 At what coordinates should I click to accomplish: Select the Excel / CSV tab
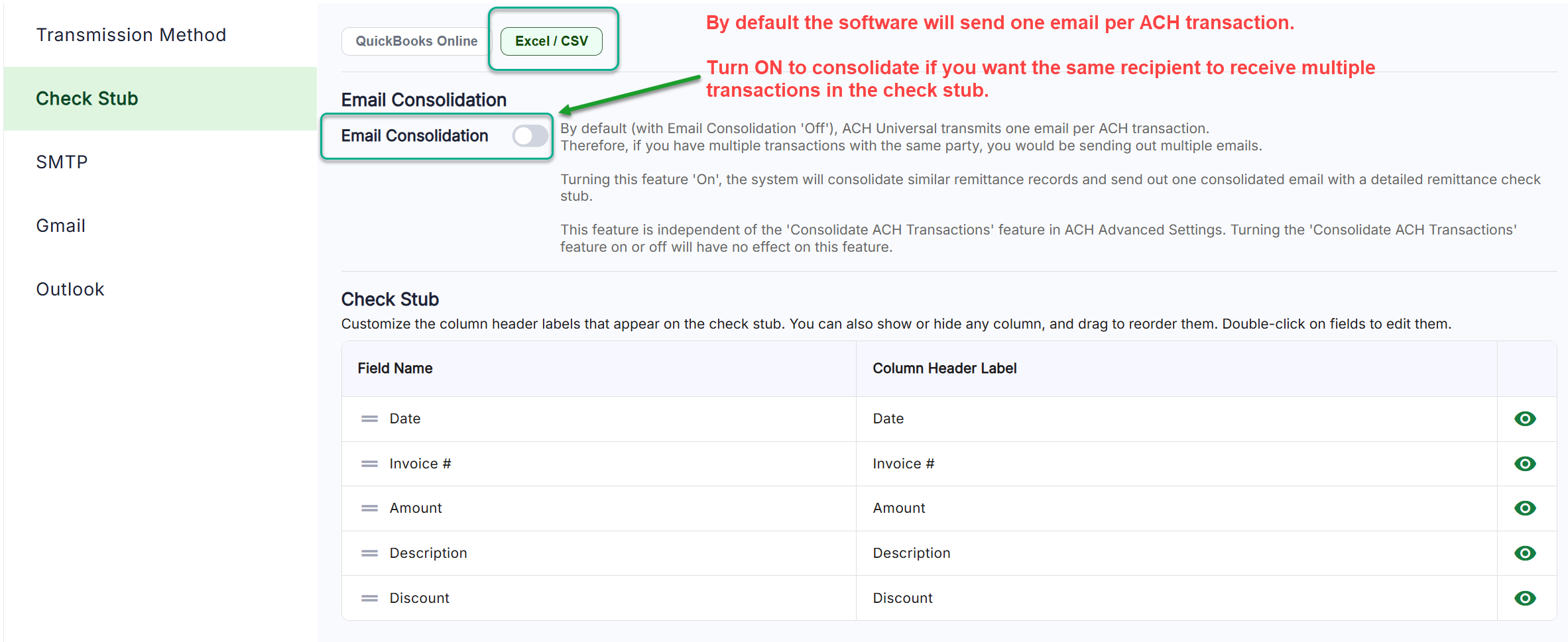tap(551, 41)
